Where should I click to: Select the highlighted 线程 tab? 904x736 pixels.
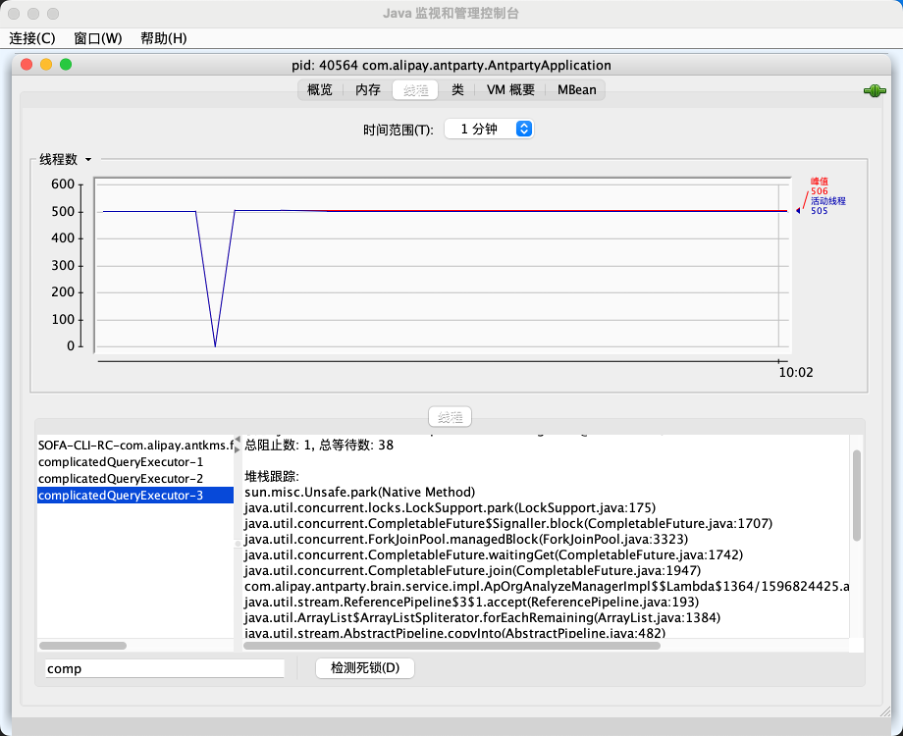(x=415, y=90)
